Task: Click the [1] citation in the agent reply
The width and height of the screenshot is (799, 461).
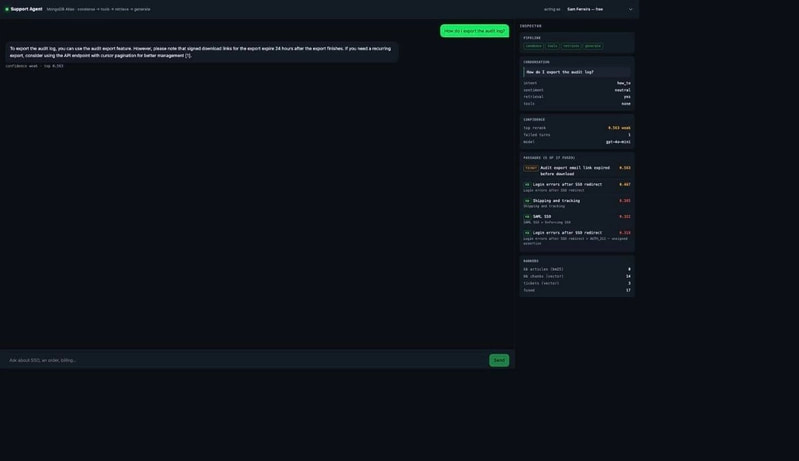Action: (x=188, y=56)
